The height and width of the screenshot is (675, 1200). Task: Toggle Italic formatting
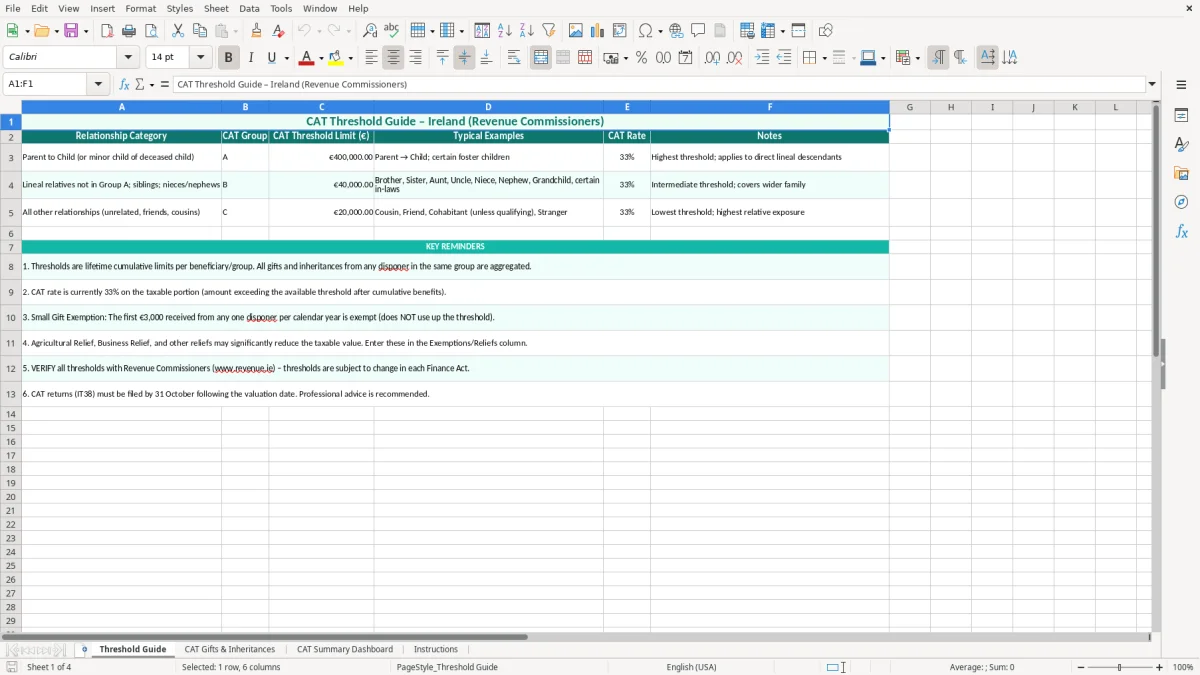[x=251, y=58]
